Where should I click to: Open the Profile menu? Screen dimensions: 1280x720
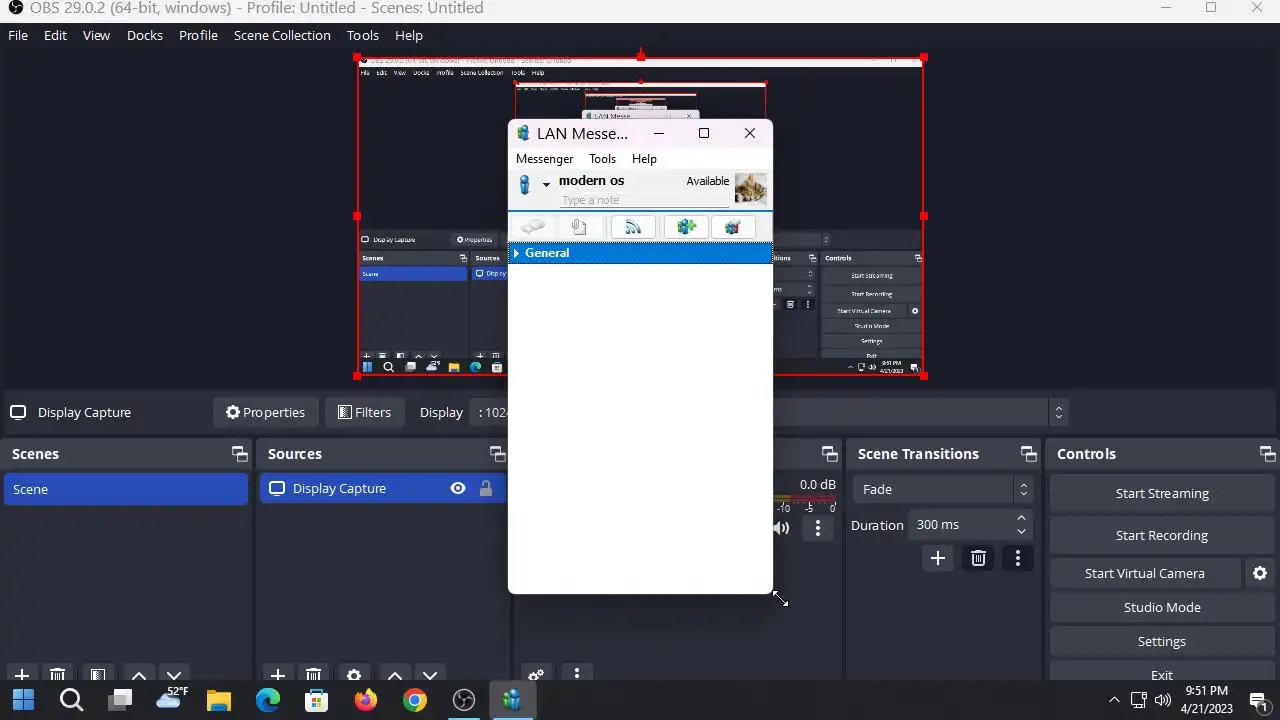[198, 35]
